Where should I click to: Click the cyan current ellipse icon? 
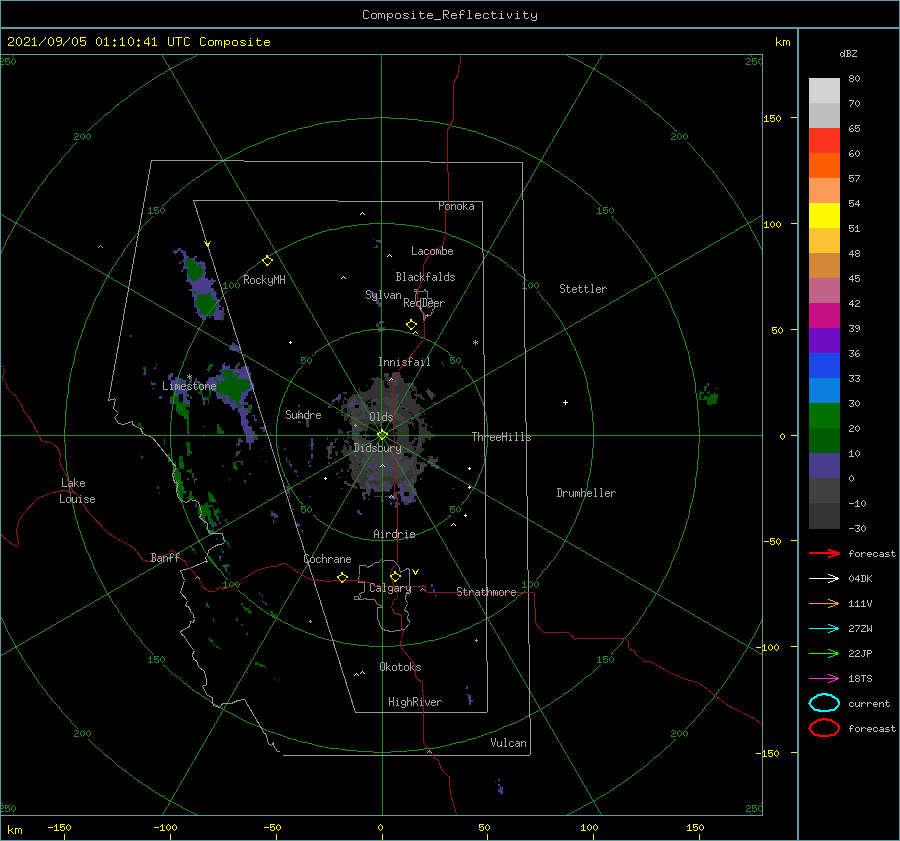coord(824,703)
